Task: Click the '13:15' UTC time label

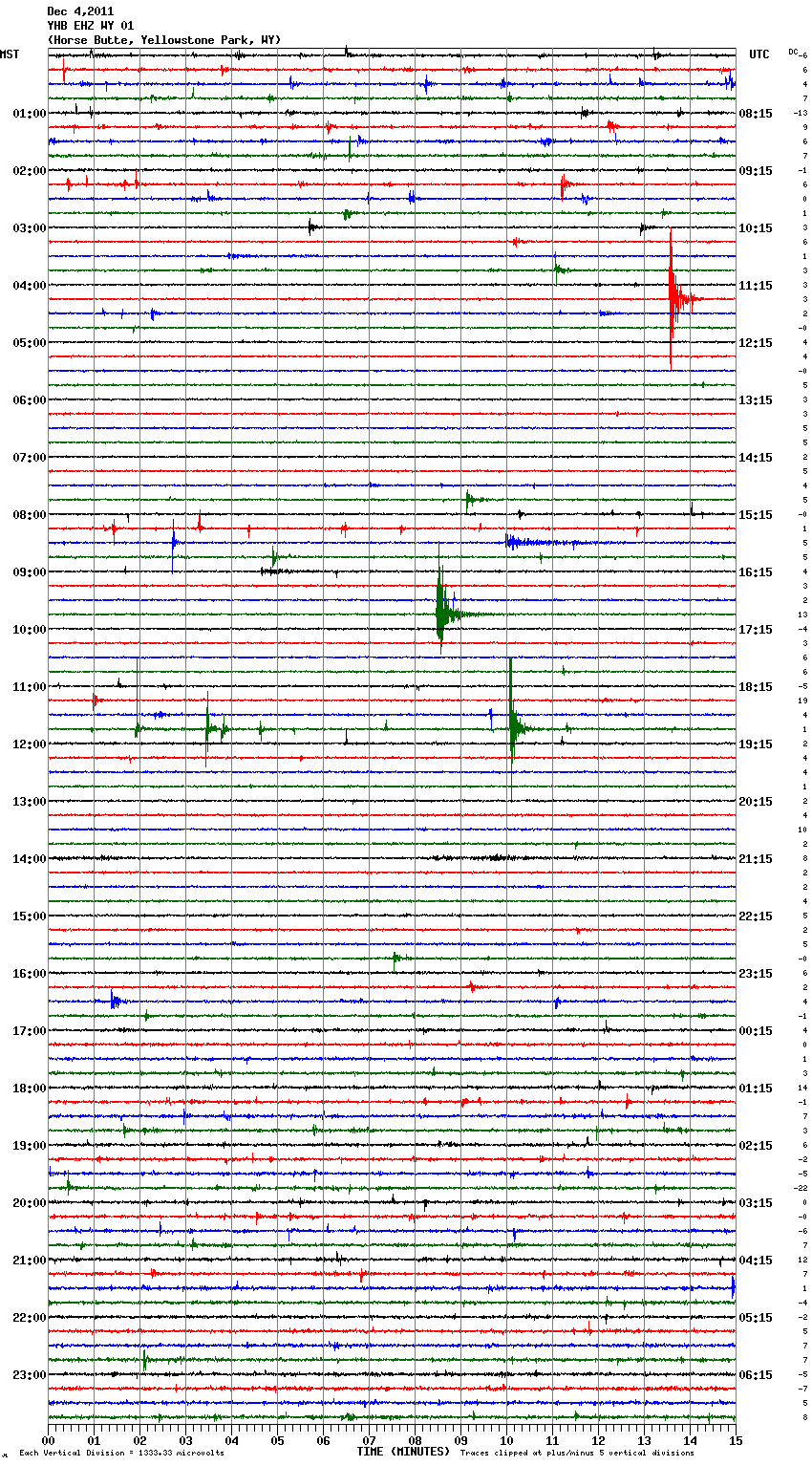Action: pos(756,400)
